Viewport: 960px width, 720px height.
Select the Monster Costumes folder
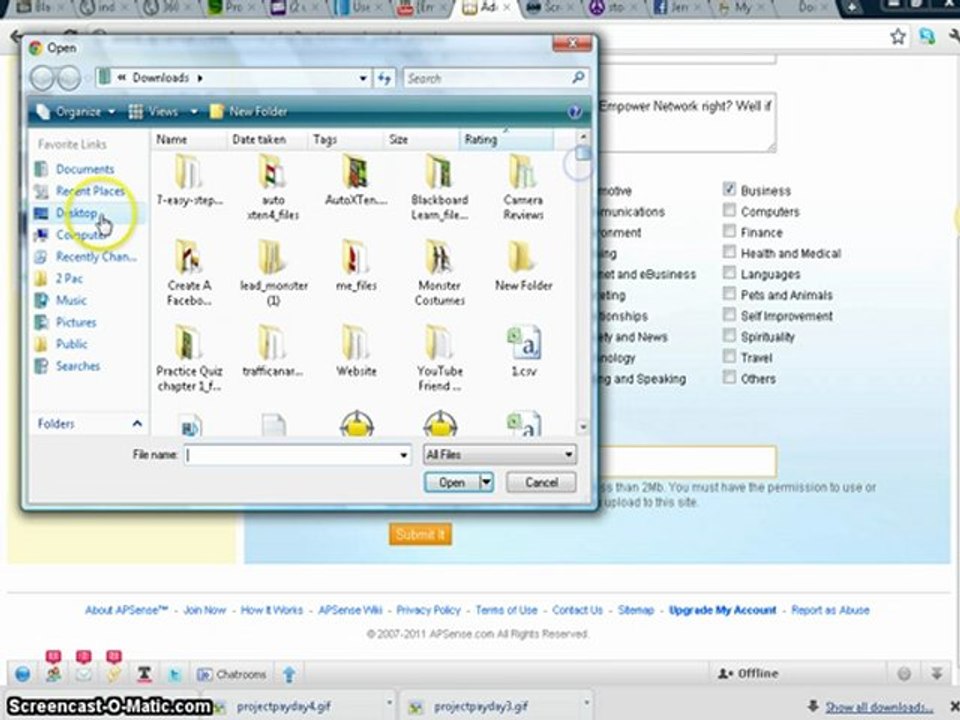tap(439, 273)
